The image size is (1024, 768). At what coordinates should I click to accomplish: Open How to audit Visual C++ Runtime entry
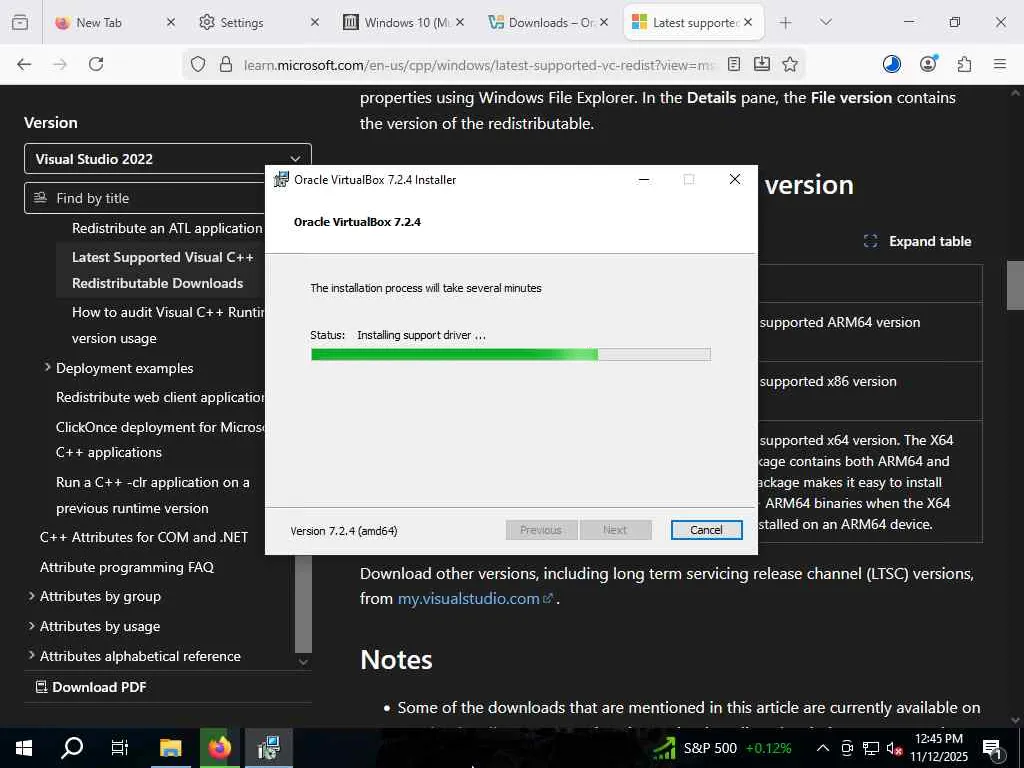[x=167, y=325]
